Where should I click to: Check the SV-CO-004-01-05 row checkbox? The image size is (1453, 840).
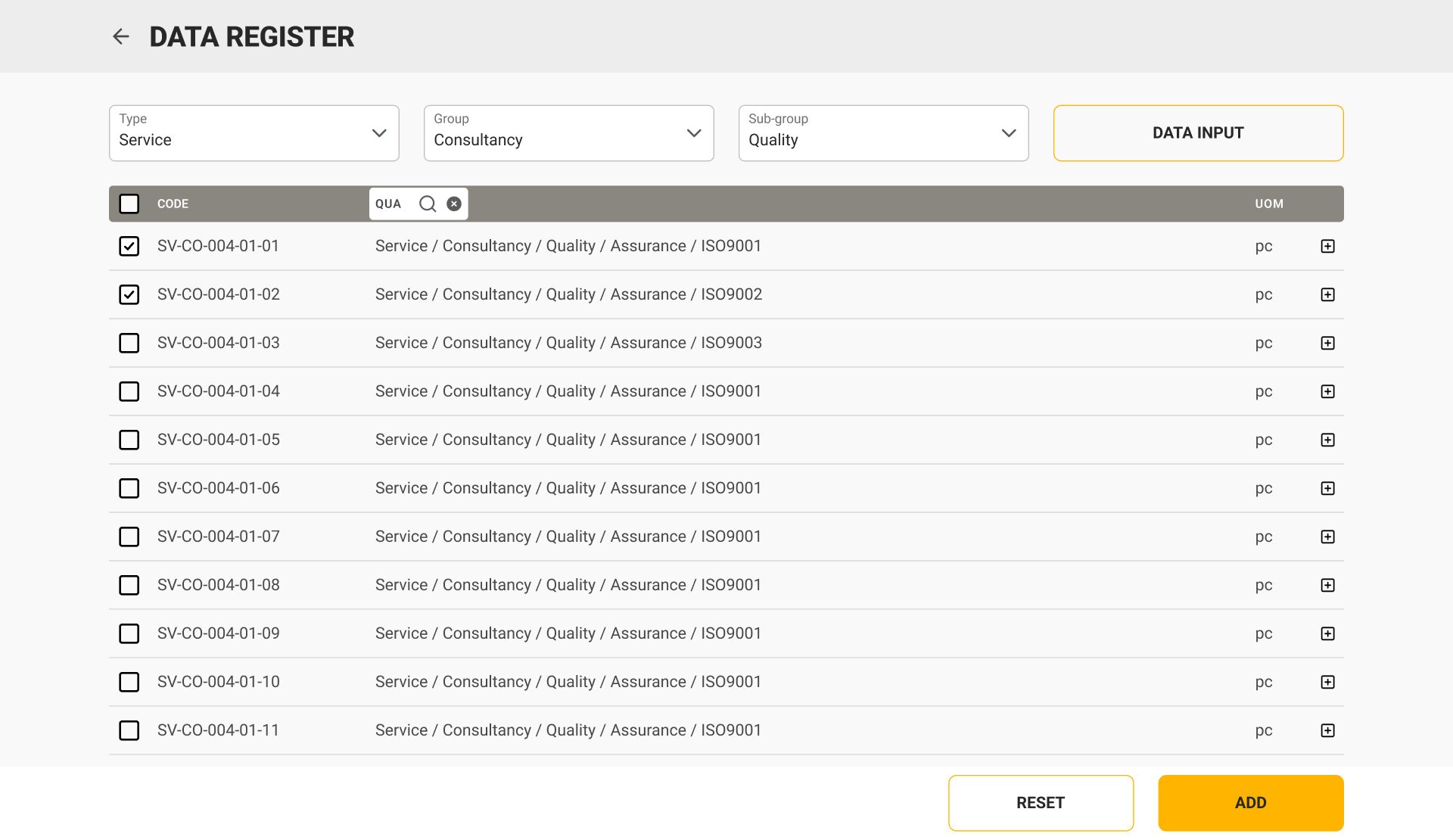click(129, 440)
